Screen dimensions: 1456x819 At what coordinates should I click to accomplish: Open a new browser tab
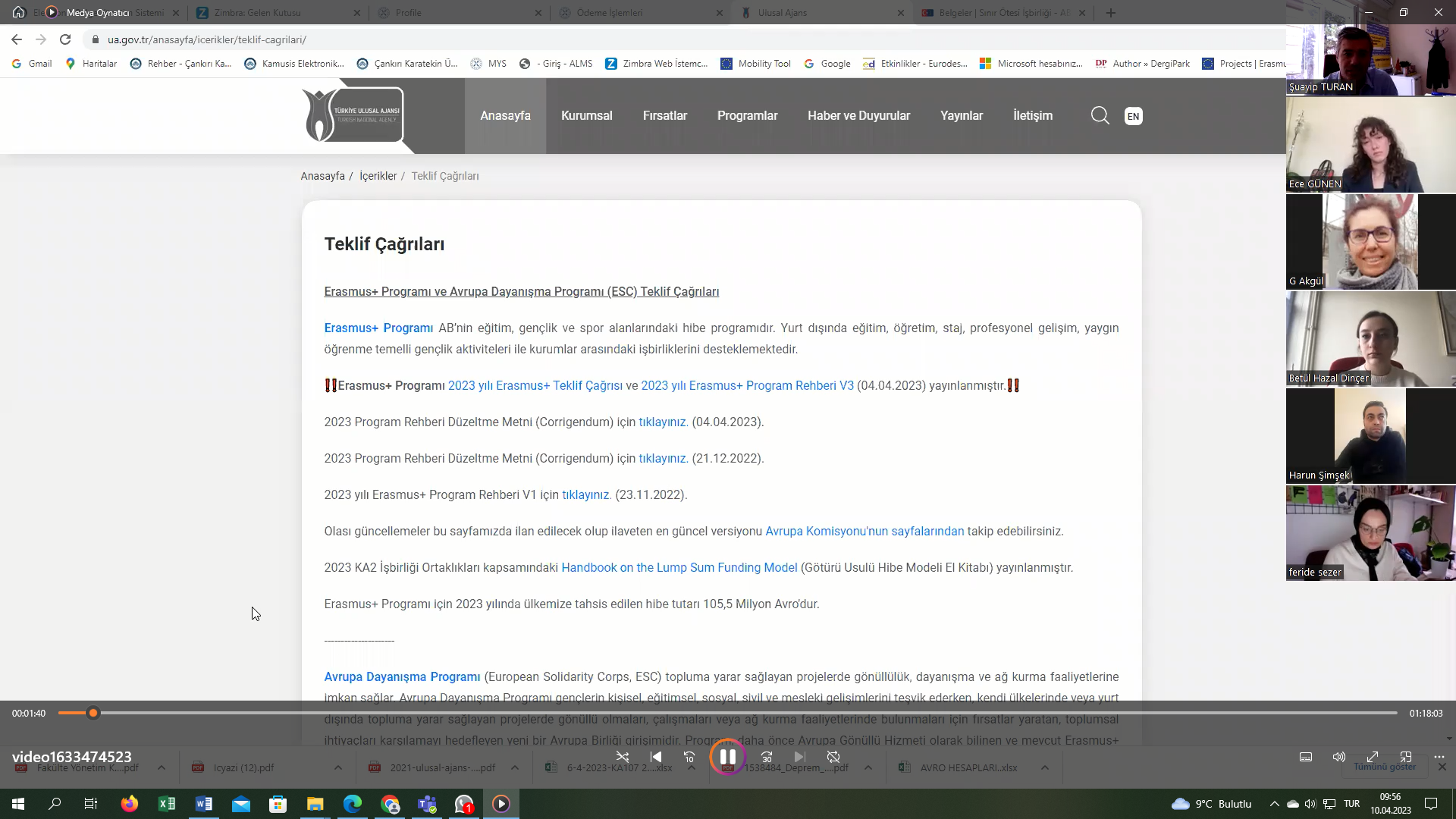click(x=1111, y=13)
